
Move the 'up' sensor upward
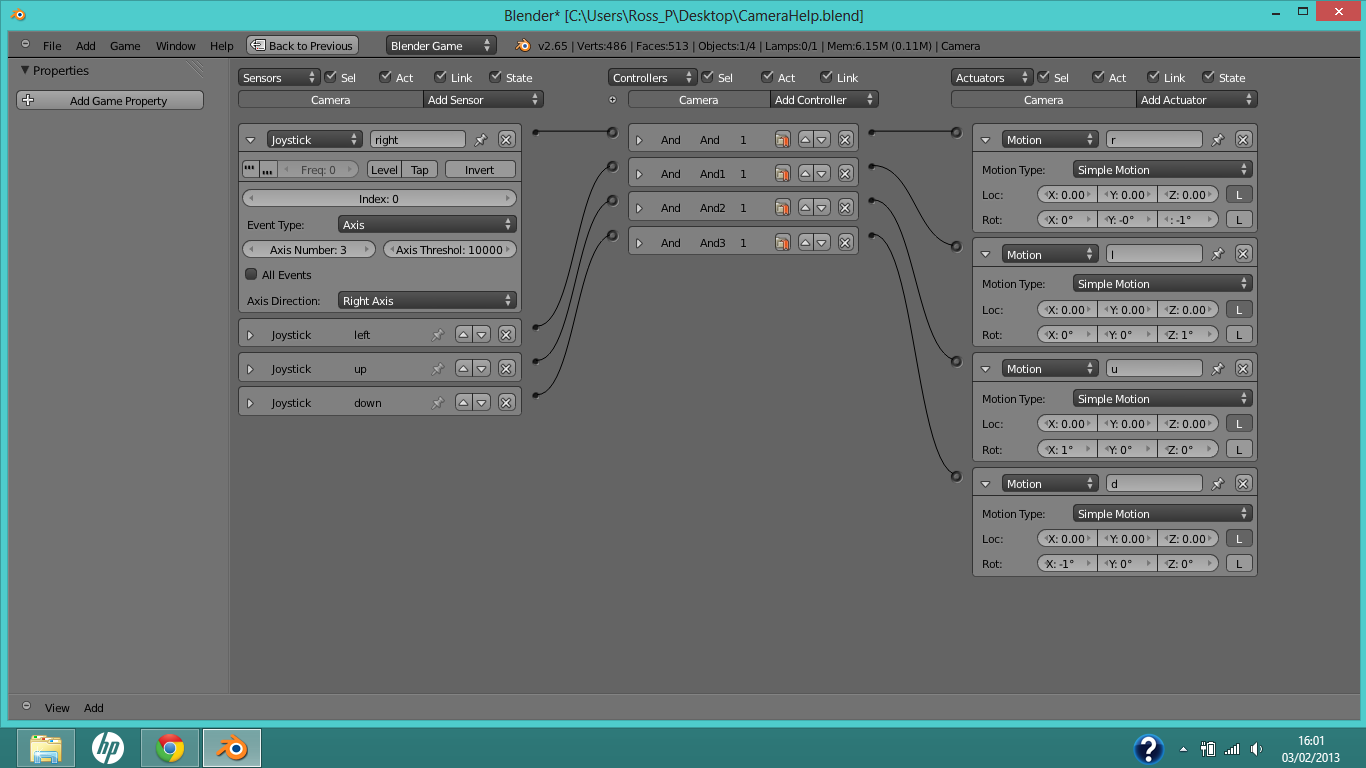tap(463, 369)
